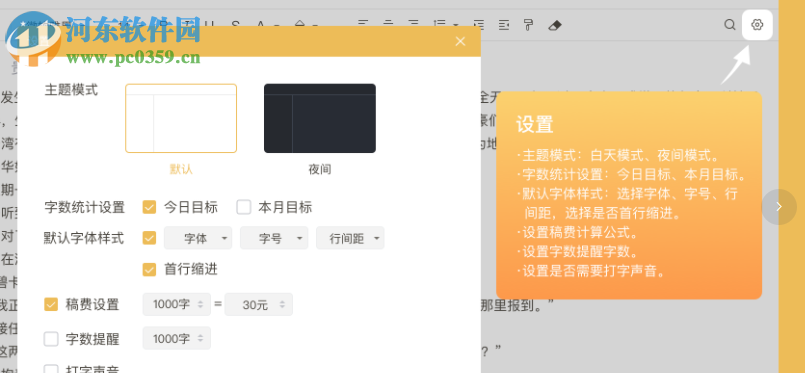The image size is (805, 373).
Task: Click the 设置是否需要打字声音 guide line
Action: pos(591,271)
